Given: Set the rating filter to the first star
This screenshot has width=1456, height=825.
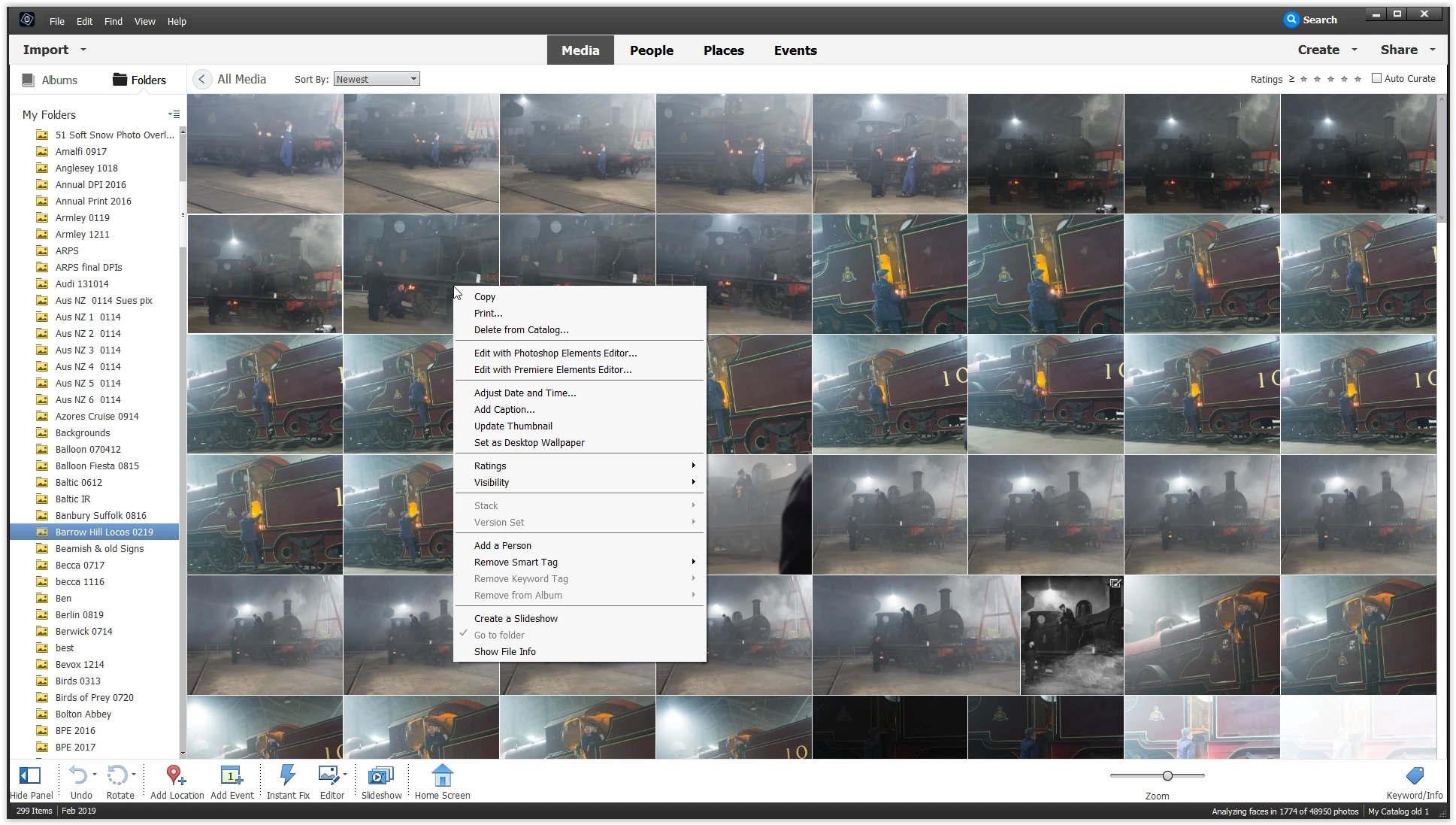Looking at the screenshot, I should (x=1303, y=79).
